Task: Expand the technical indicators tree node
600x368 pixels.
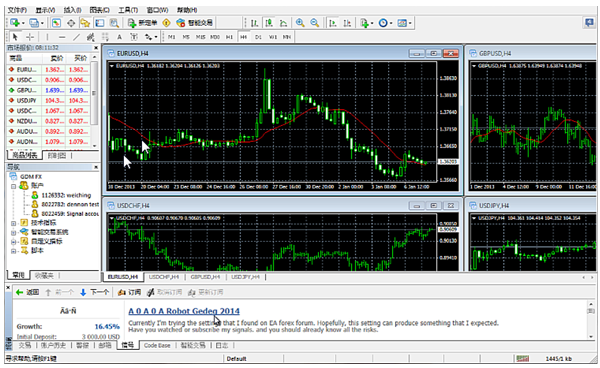Action: point(13,223)
